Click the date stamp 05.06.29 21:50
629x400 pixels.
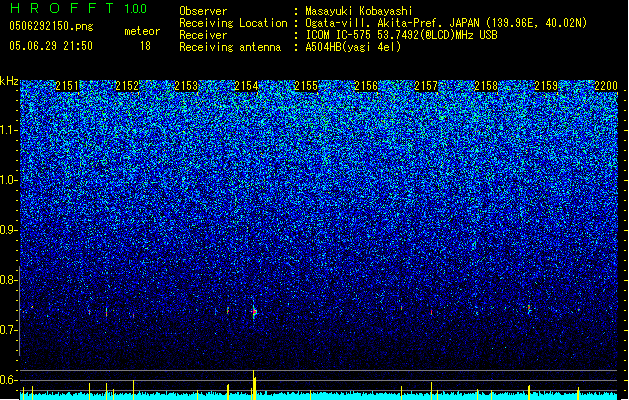pos(51,46)
